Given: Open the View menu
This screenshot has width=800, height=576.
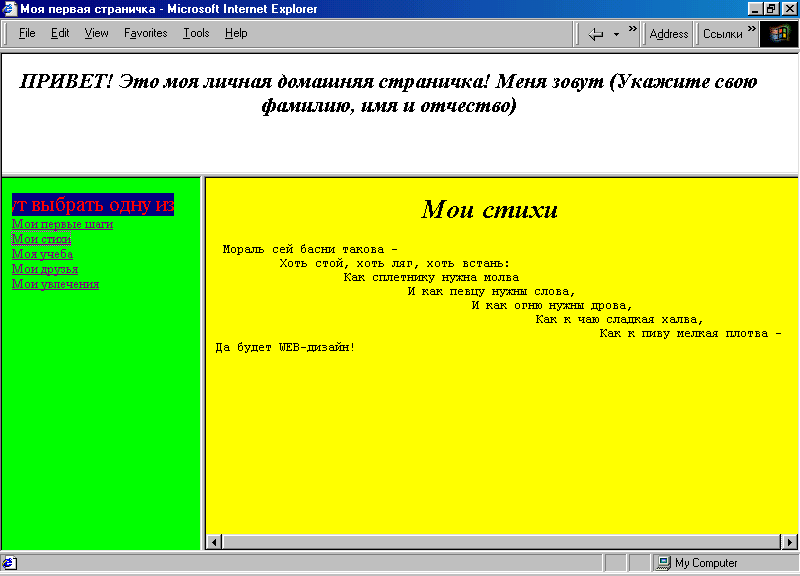Looking at the screenshot, I should click(x=96, y=33).
